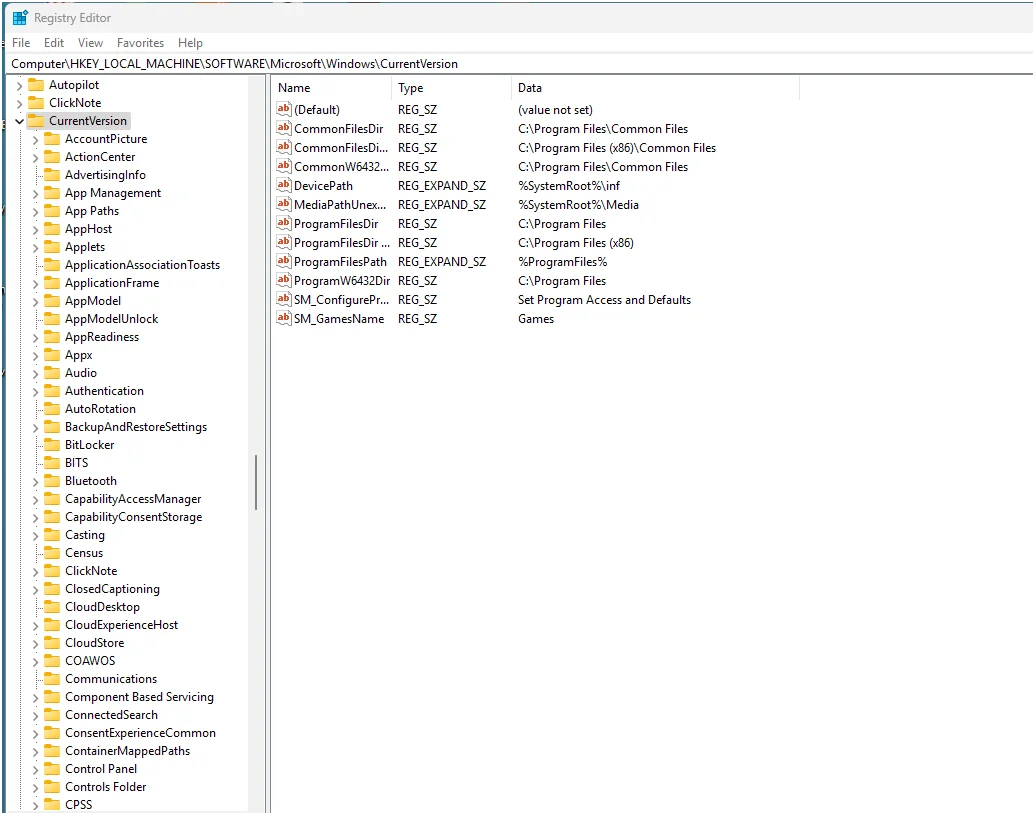This screenshot has height=815, width=1035.
Task: Sort values by the Type column header
Action: point(451,88)
